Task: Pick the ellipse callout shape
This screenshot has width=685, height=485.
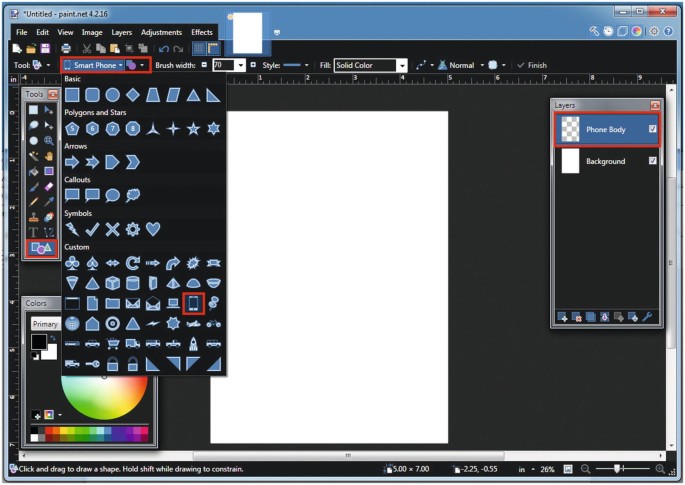Action: (x=112, y=195)
